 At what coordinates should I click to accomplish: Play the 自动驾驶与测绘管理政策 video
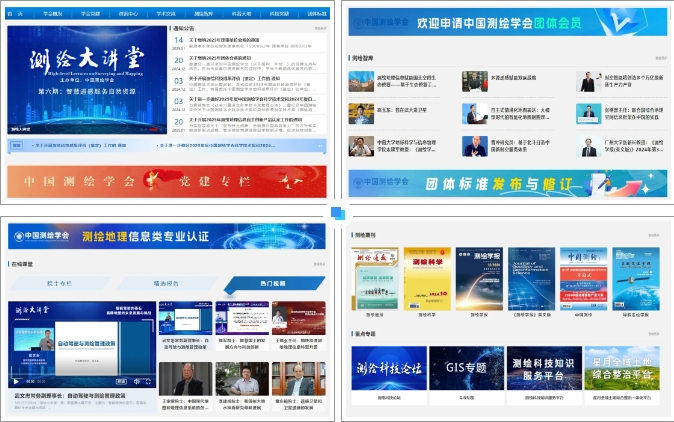point(14,381)
